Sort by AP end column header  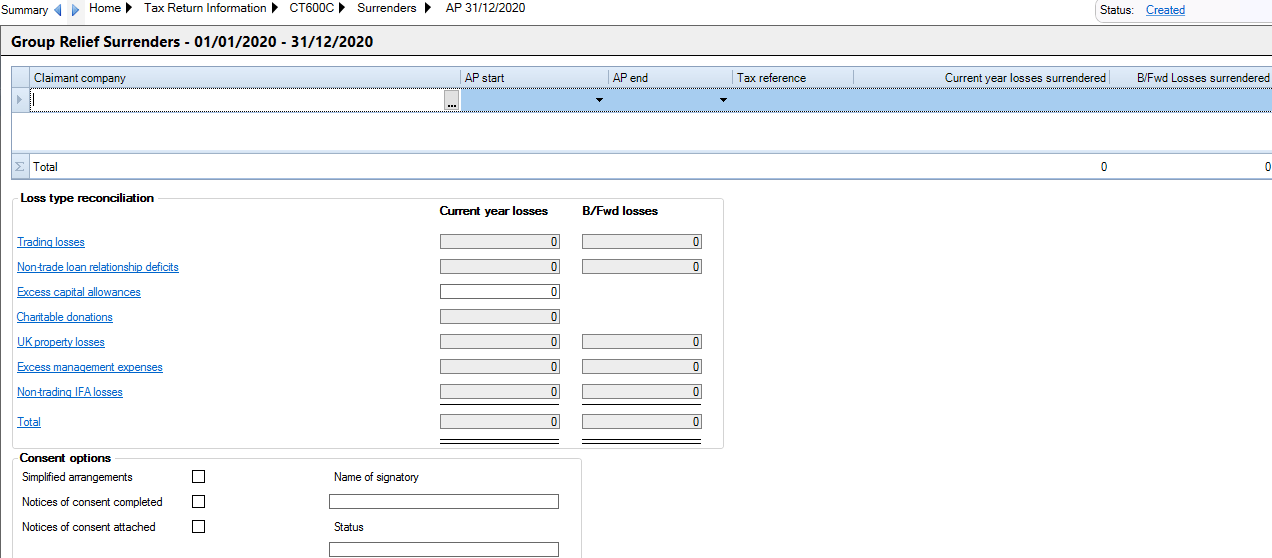670,77
